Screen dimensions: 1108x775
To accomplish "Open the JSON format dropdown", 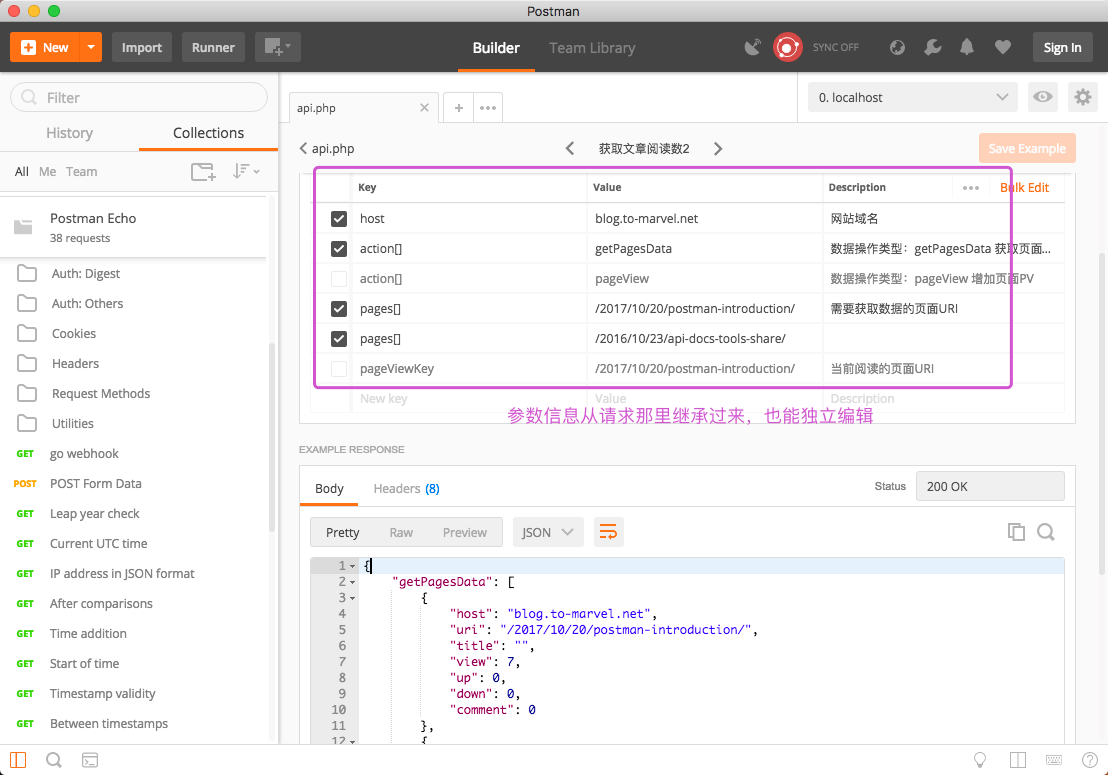I will tap(548, 532).
